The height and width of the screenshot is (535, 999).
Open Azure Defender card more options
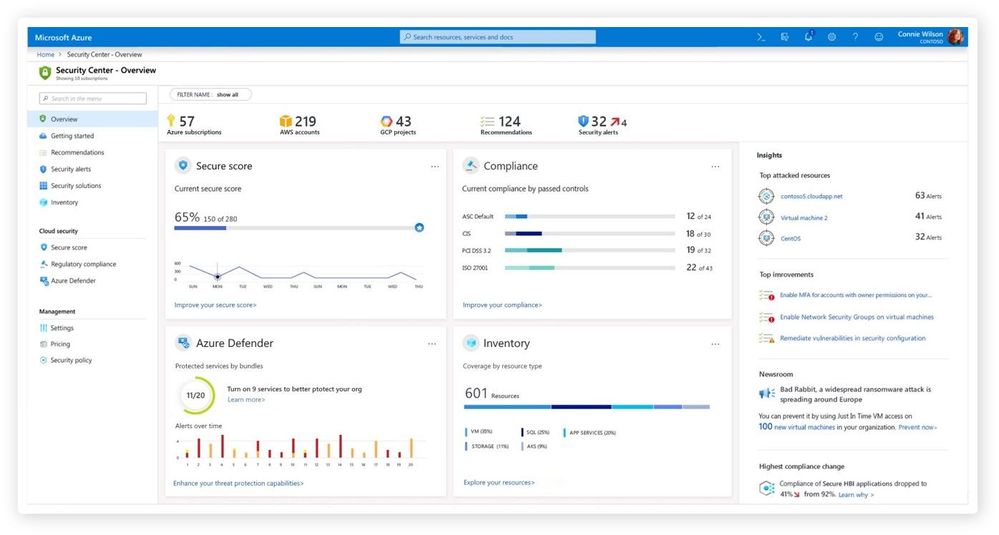(x=432, y=343)
